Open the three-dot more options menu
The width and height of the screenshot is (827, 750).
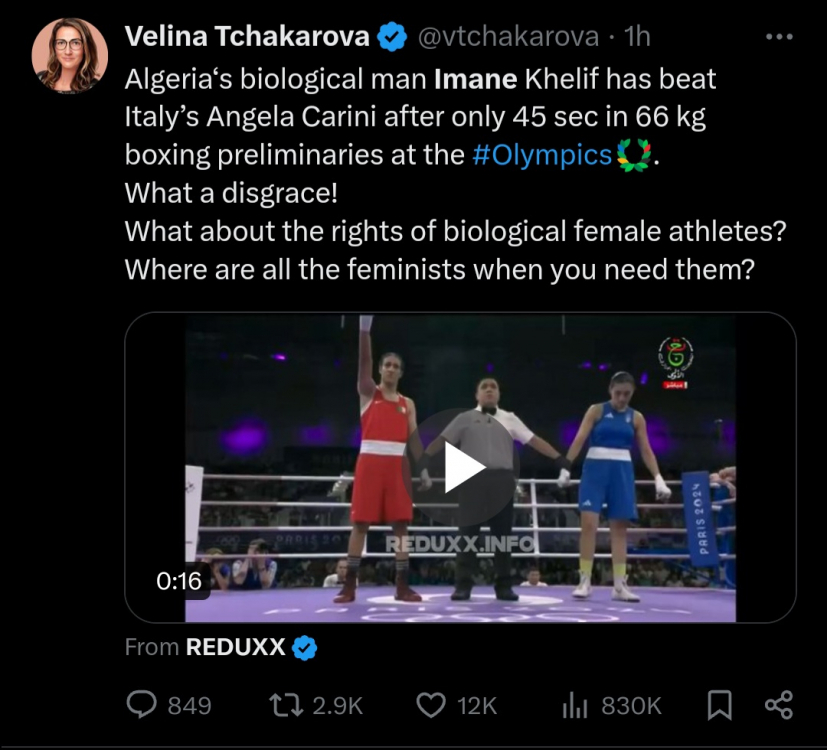click(x=778, y=37)
